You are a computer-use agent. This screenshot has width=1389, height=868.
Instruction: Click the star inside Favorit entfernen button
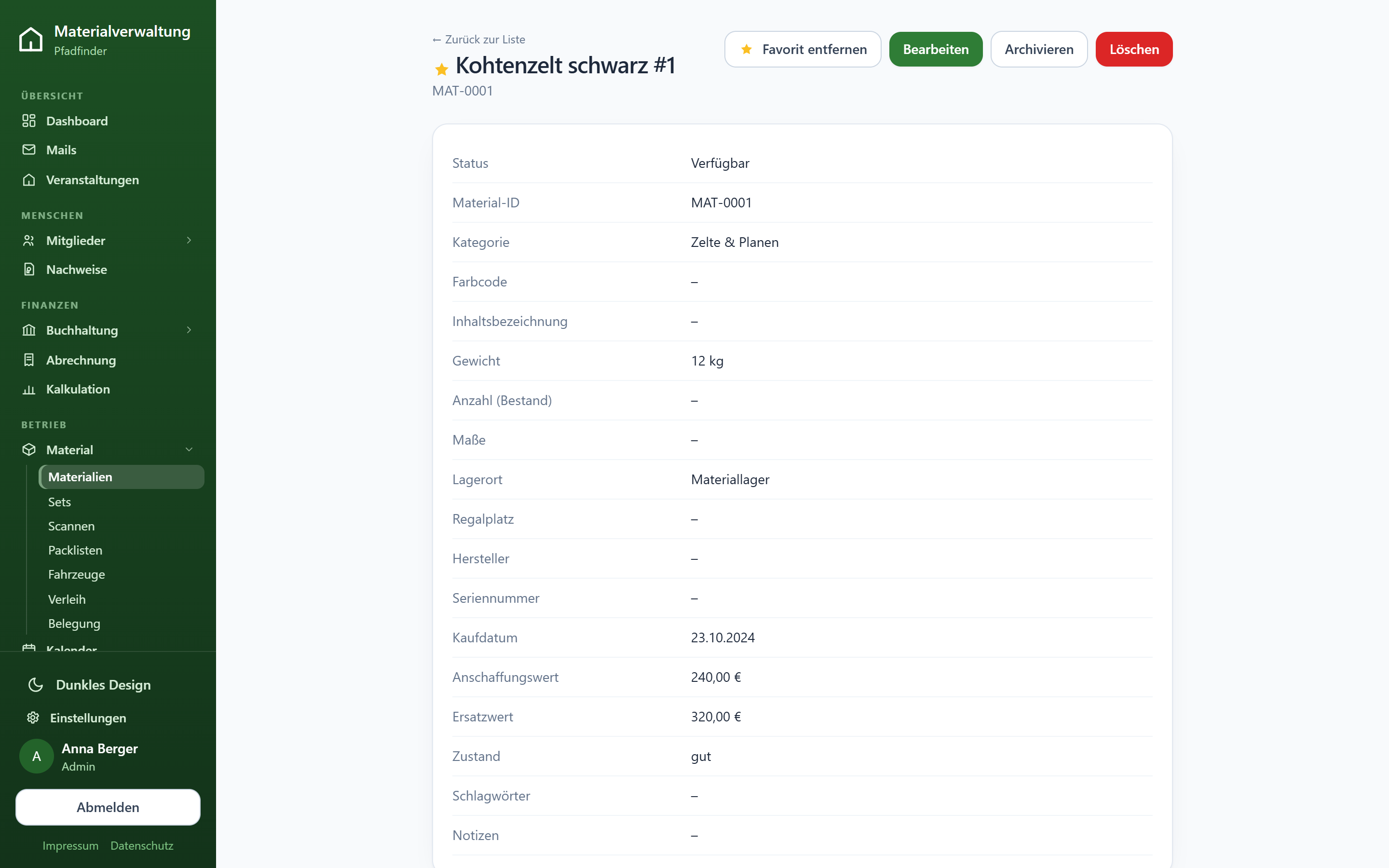746,49
